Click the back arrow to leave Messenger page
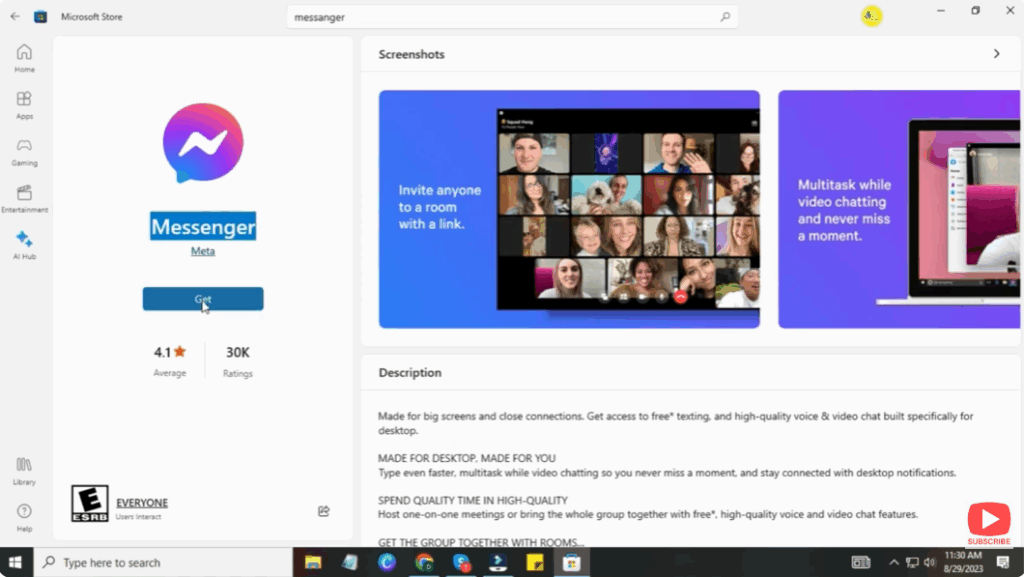The image size is (1024, 577). pos(14,16)
